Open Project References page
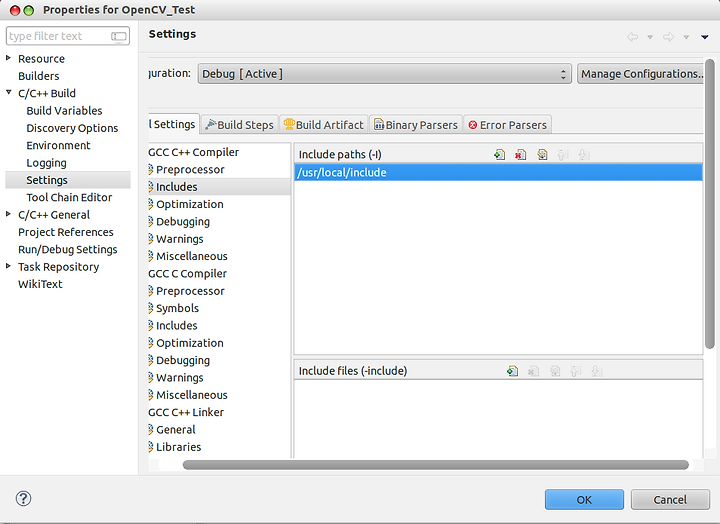Image resolution: width=720 pixels, height=524 pixels. point(66,232)
